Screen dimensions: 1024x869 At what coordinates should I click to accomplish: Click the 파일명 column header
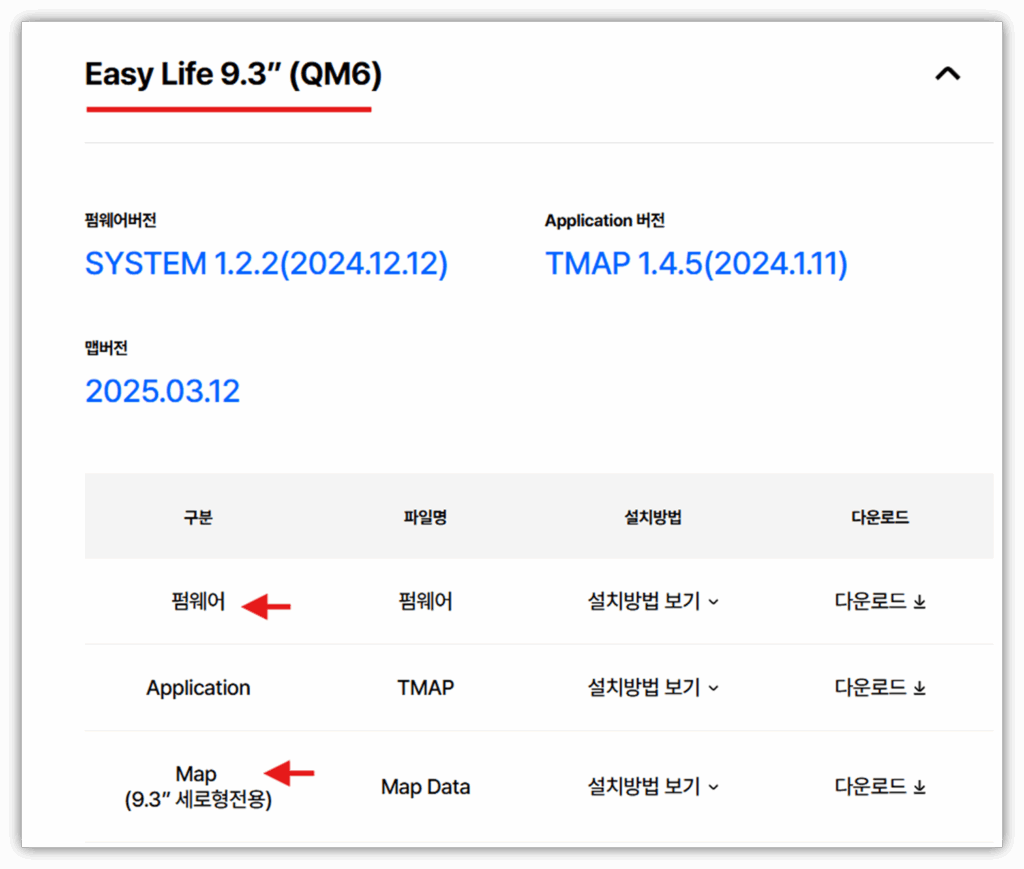pos(425,517)
